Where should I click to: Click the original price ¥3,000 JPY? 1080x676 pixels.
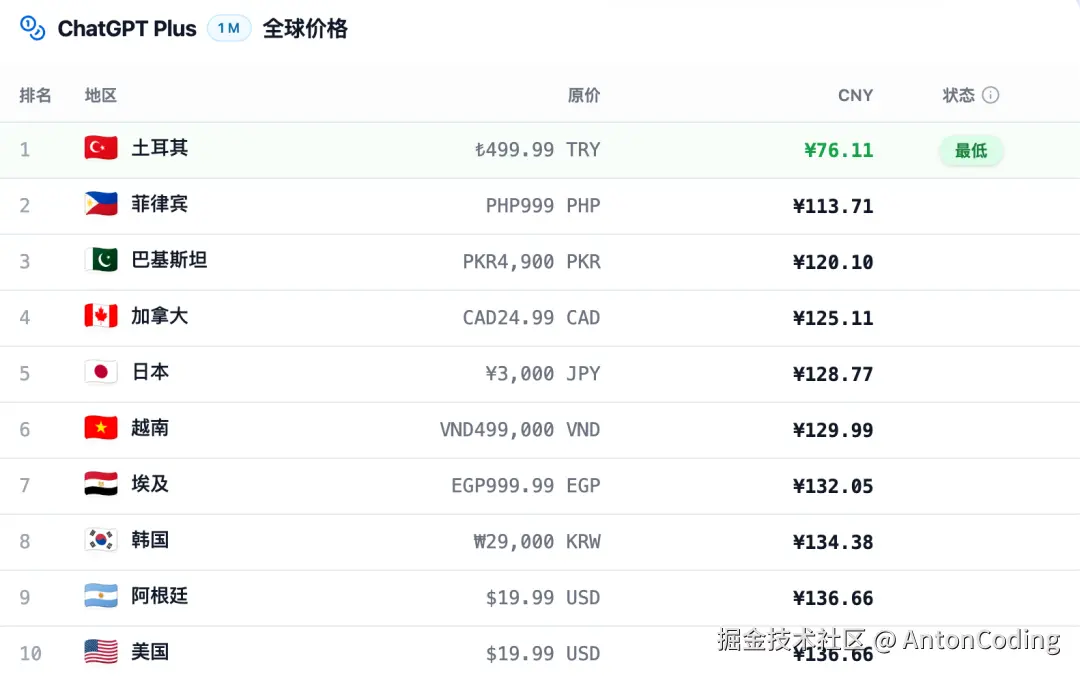543,373
